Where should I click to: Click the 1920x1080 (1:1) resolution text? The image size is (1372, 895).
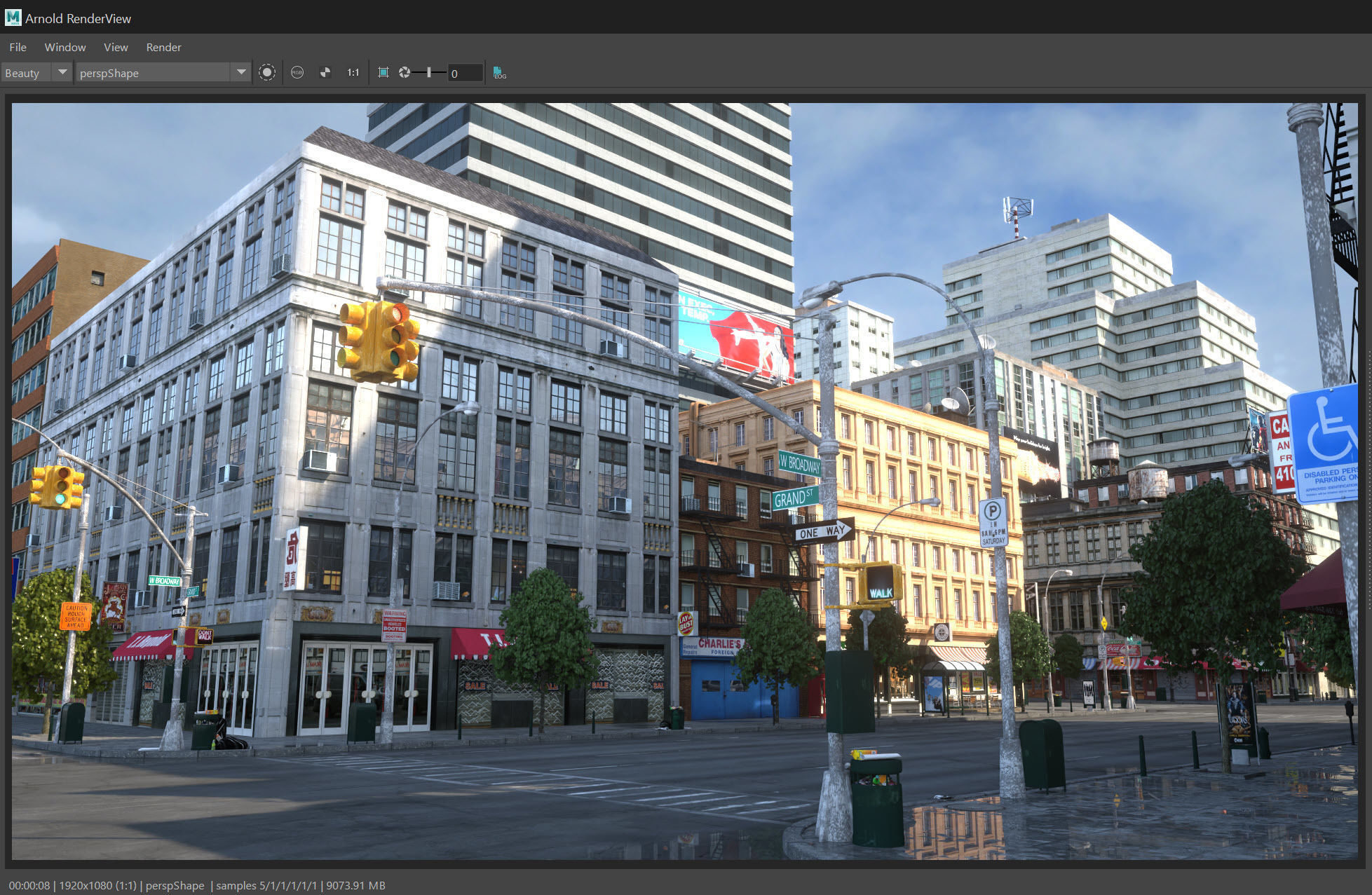coord(97,885)
